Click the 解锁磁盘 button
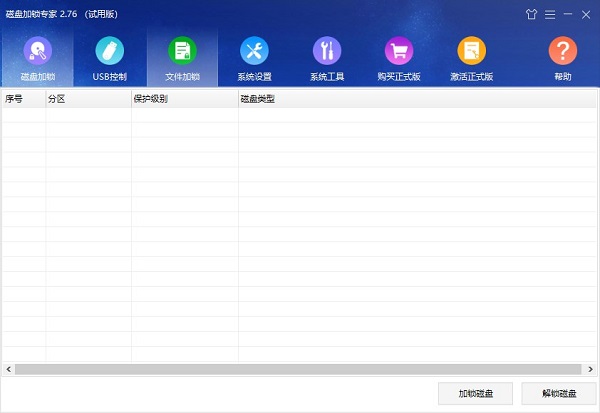Viewport: 600px width, 413px height. coord(559,393)
